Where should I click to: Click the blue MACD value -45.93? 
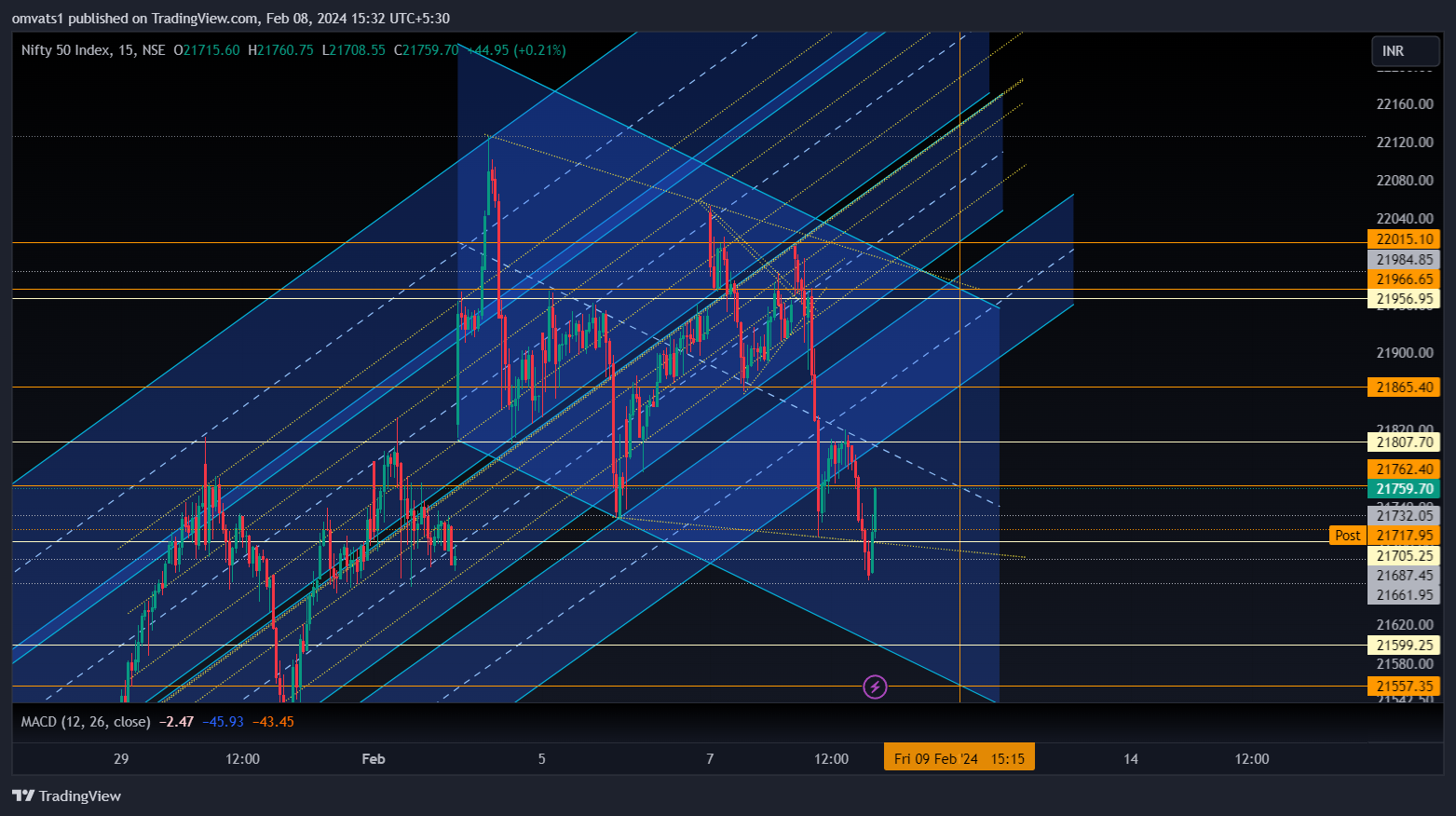pos(224,722)
